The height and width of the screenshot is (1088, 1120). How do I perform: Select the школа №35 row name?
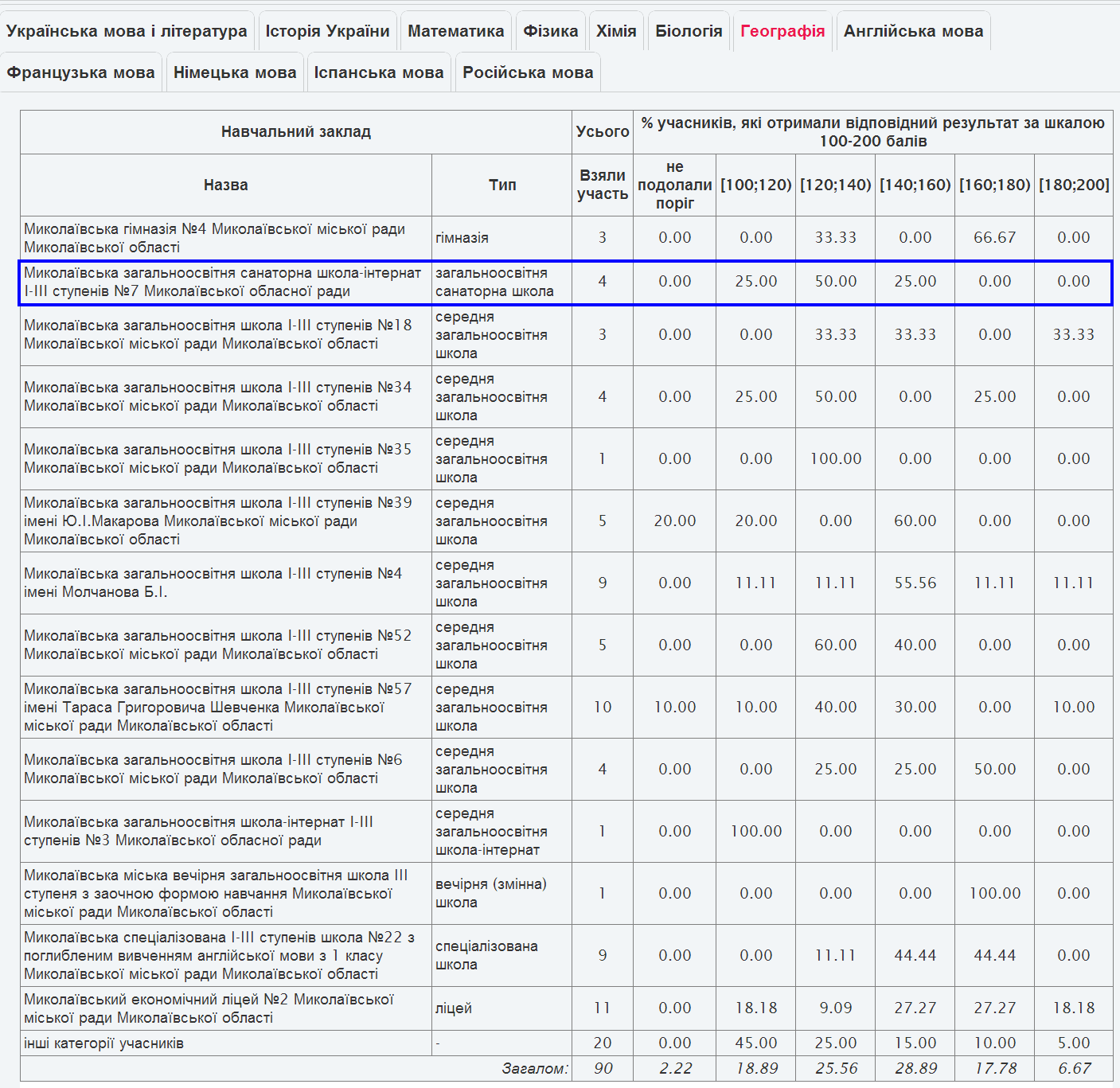[218, 459]
